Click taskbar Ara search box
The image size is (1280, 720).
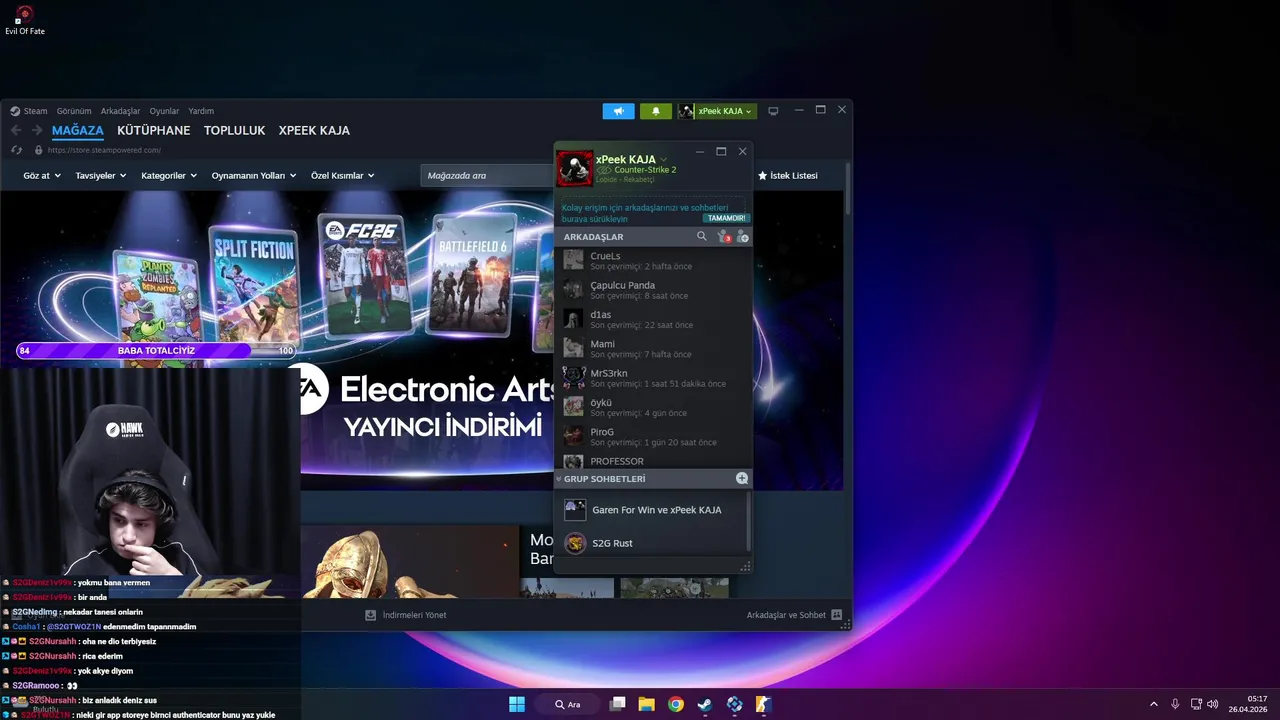click(x=568, y=704)
